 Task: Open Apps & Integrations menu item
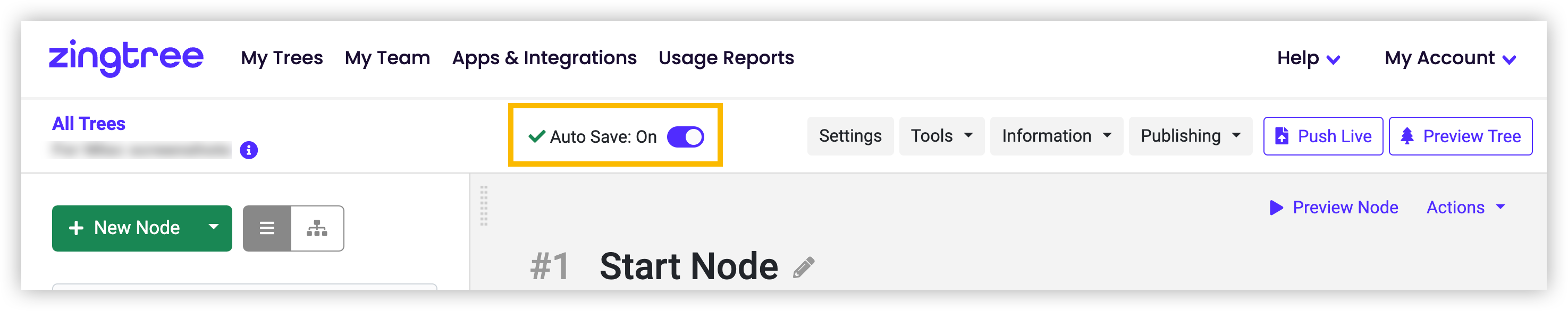(544, 58)
